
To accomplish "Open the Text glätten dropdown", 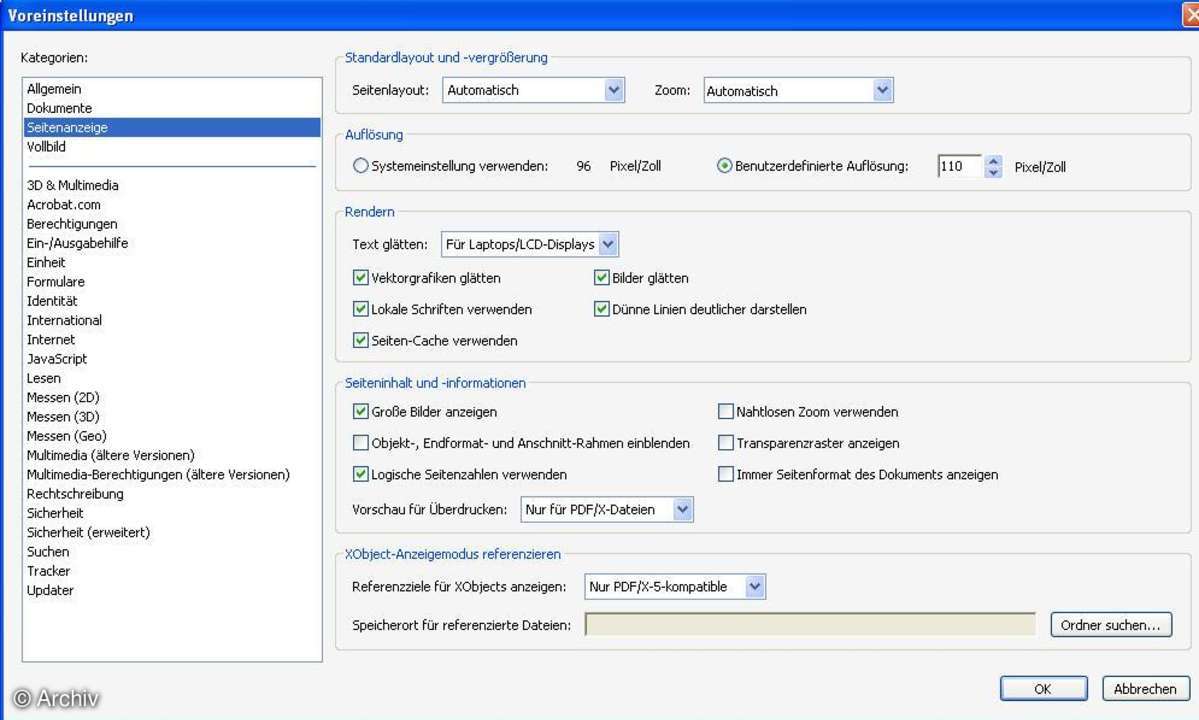I will [608, 244].
